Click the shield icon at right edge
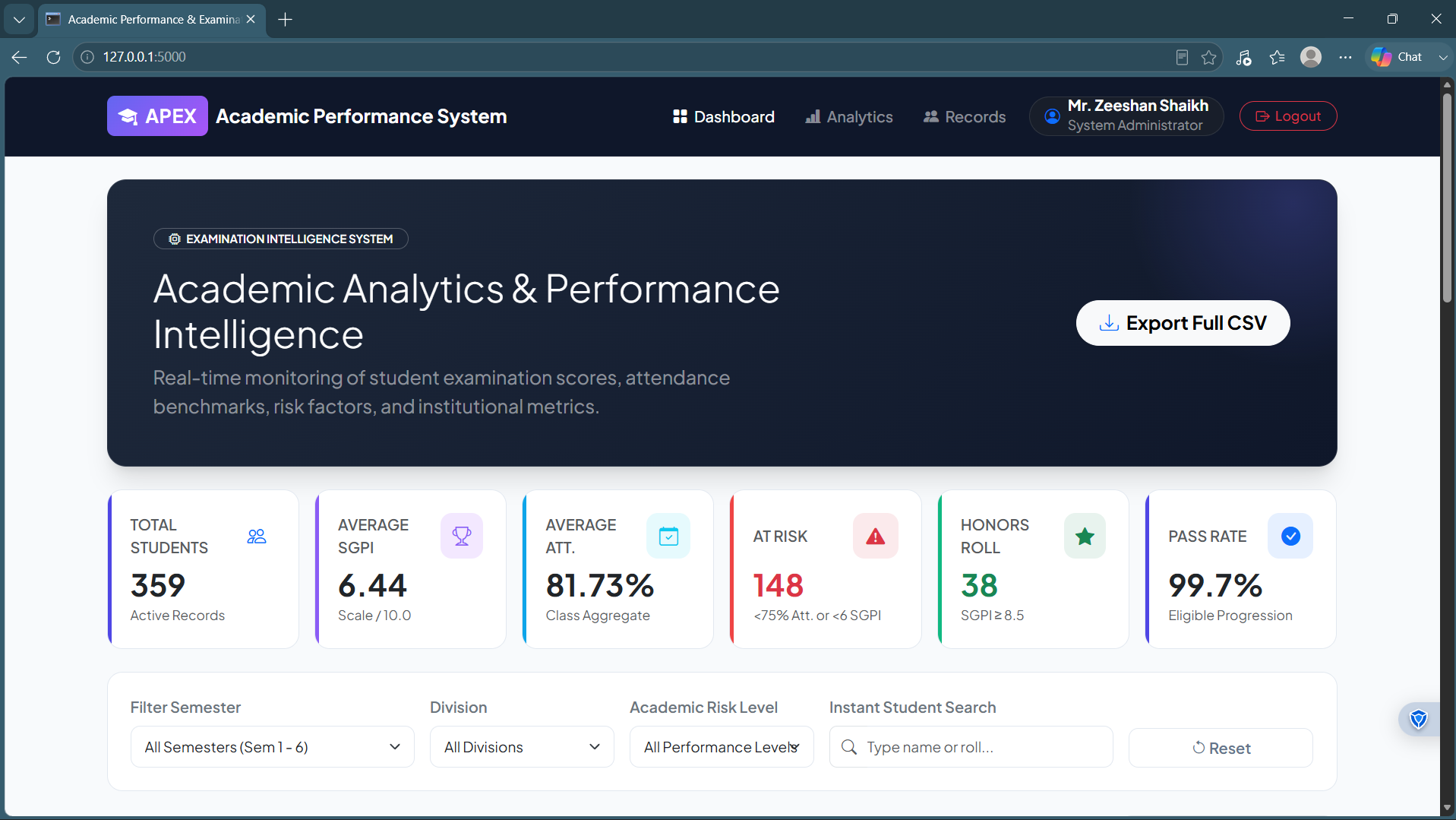The height and width of the screenshot is (820, 1456). [x=1418, y=719]
